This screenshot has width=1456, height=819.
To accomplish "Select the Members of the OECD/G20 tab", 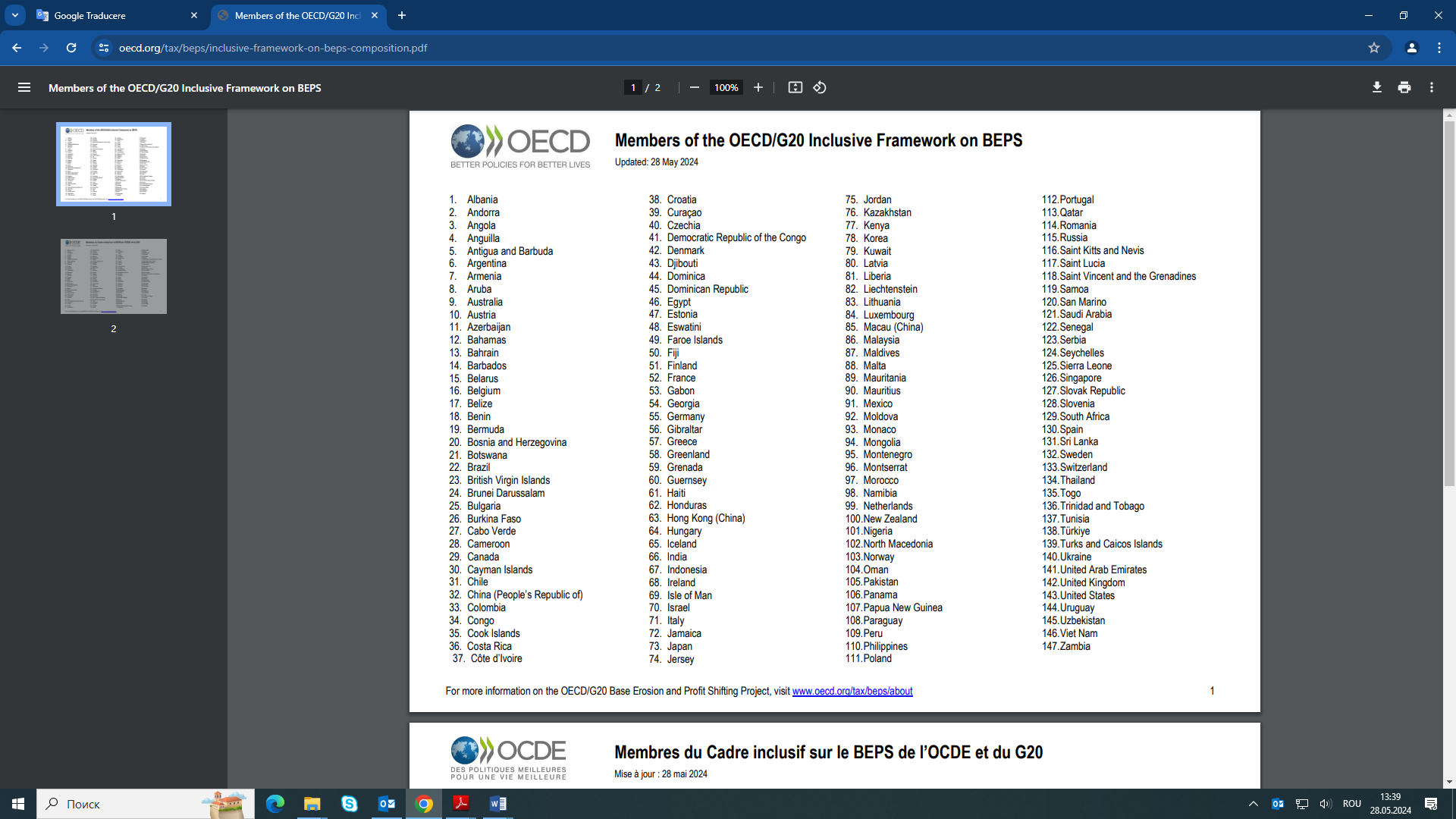I will click(297, 15).
